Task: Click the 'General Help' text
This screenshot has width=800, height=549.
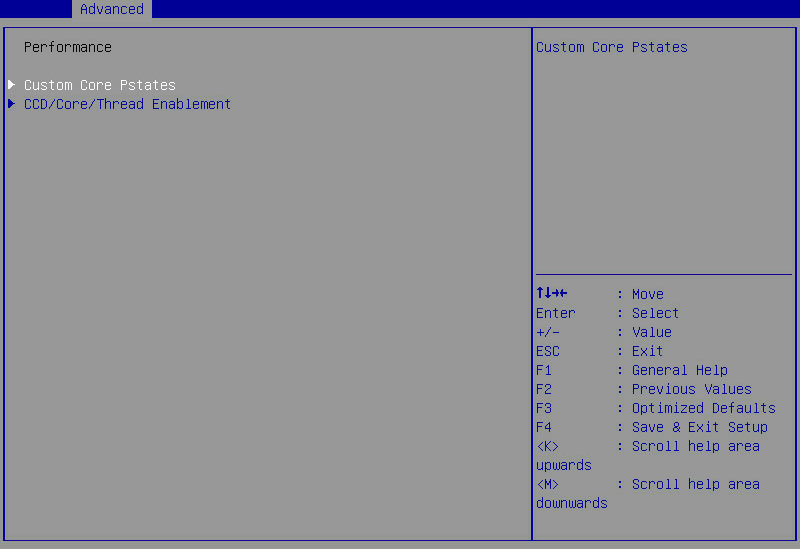Action: pos(680,370)
